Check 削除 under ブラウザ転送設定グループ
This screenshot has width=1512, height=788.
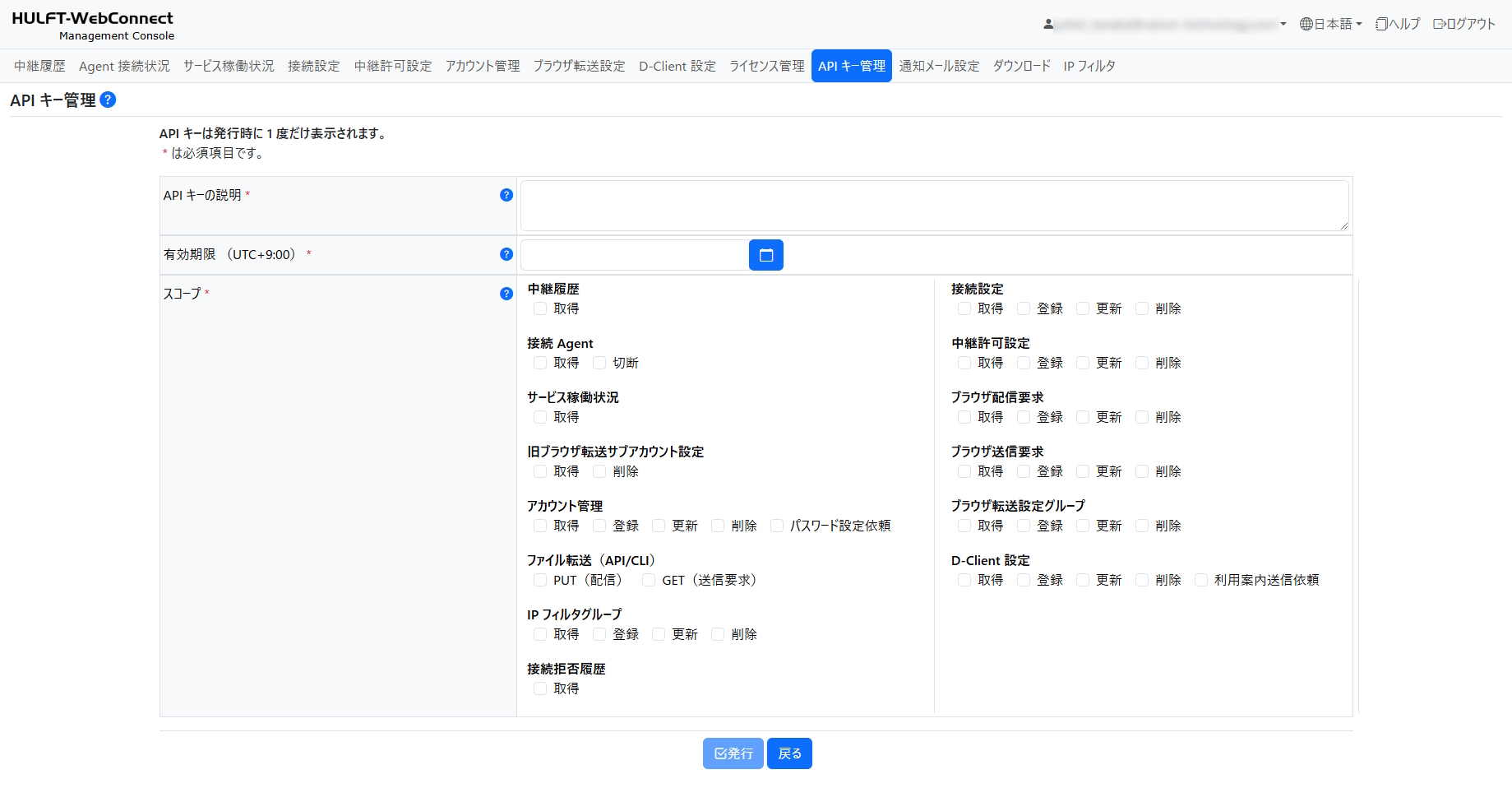pyautogui.click(x=1142, y=526)
